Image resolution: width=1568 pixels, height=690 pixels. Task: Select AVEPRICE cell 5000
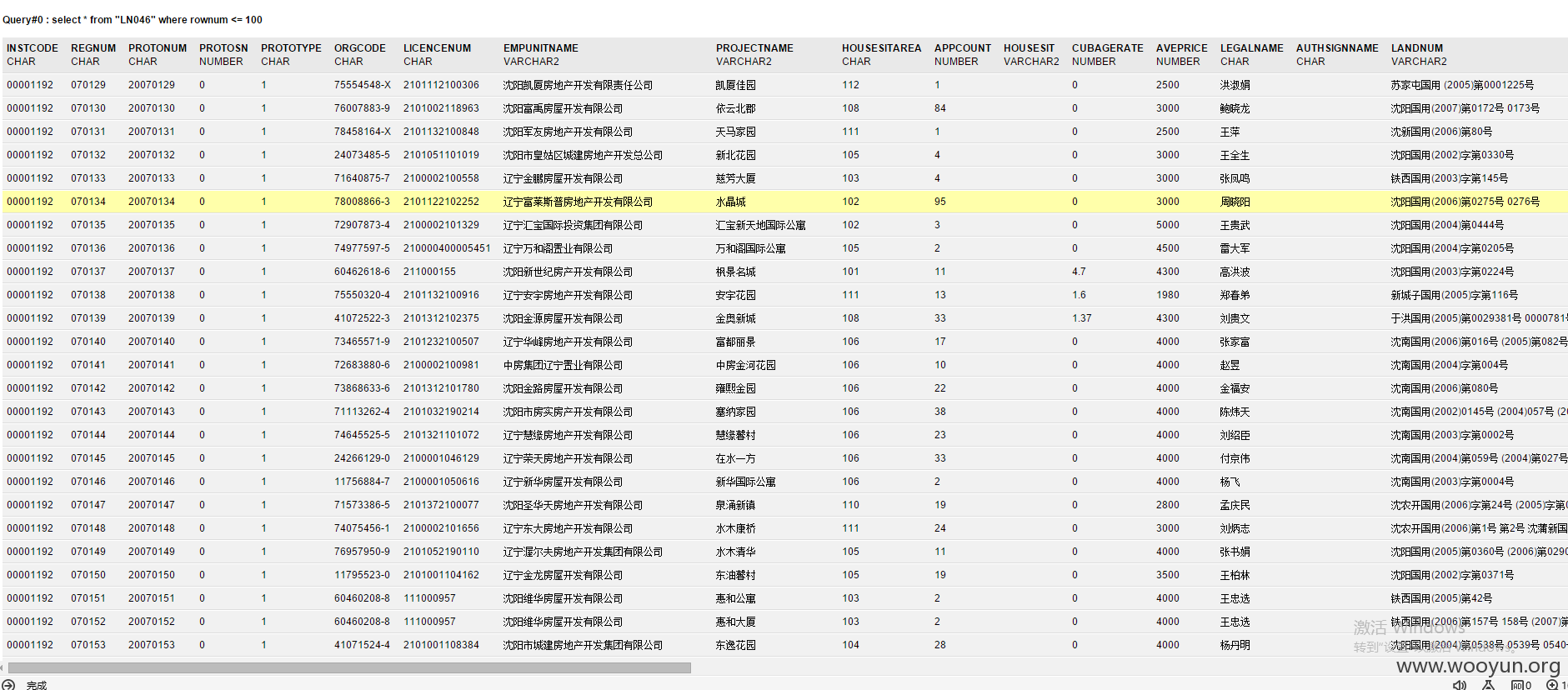click(1168, 225)
